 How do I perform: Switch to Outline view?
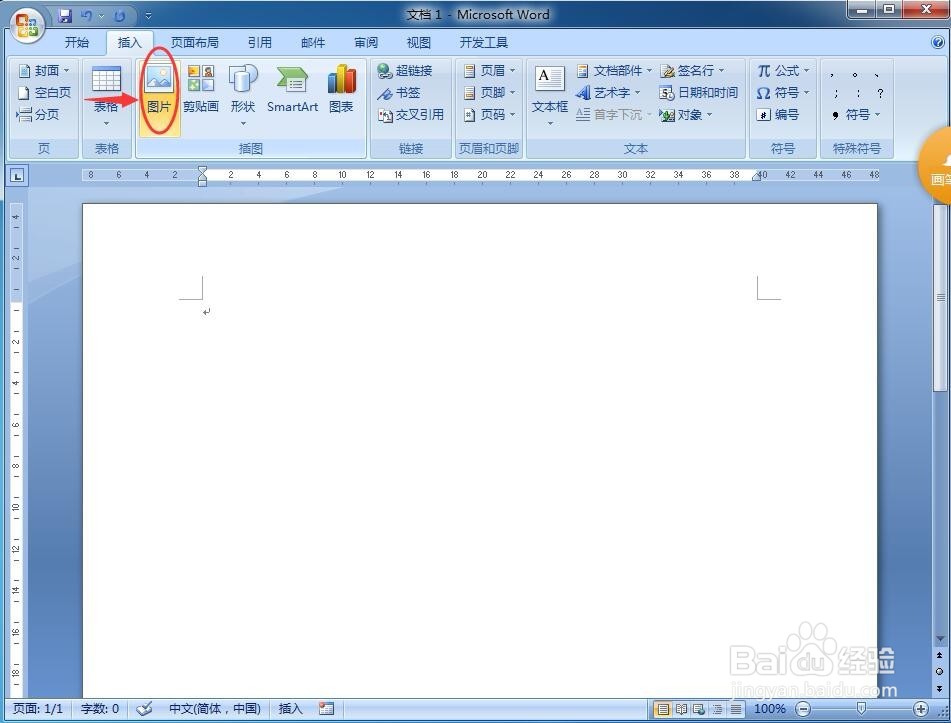click(717, 708)
